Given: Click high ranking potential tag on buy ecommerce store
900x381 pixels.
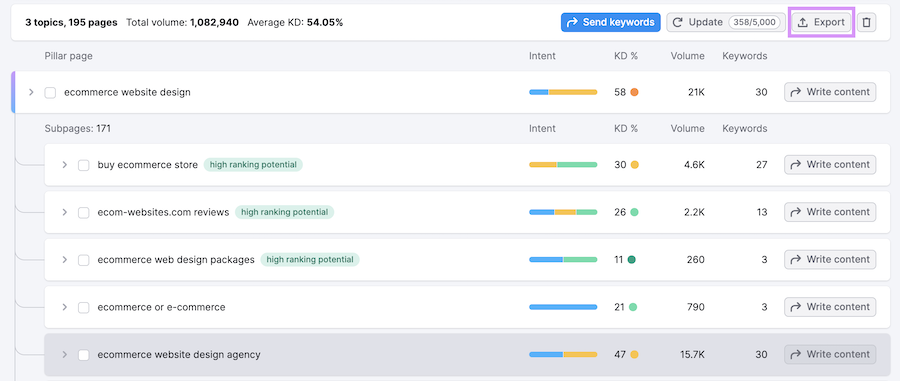Looking at the screenshot, I should [253, 165].
